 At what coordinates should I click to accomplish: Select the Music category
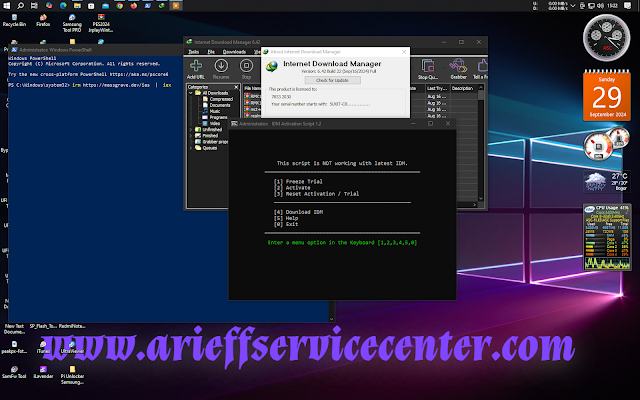(x=211, y=111)
